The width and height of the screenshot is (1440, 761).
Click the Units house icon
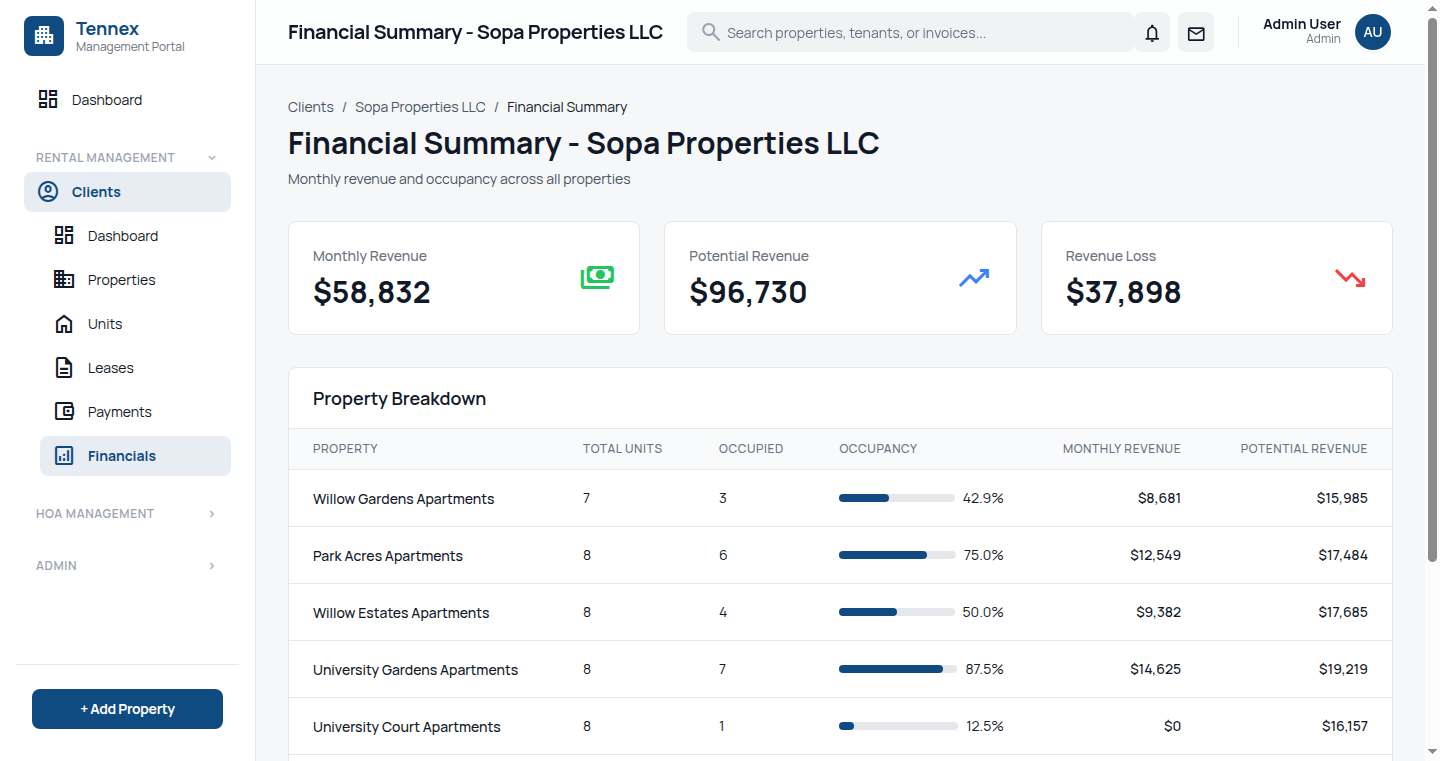[64, 323]
